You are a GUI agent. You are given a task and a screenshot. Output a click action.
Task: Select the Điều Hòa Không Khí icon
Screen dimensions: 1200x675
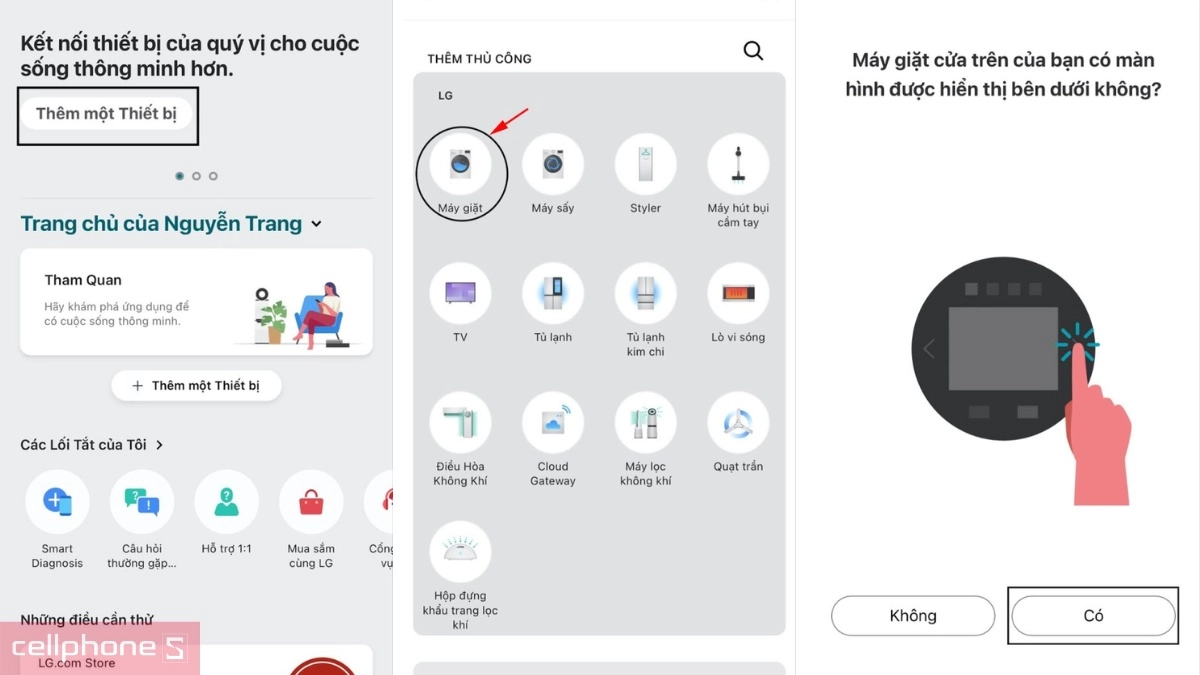tap(461, 423)
